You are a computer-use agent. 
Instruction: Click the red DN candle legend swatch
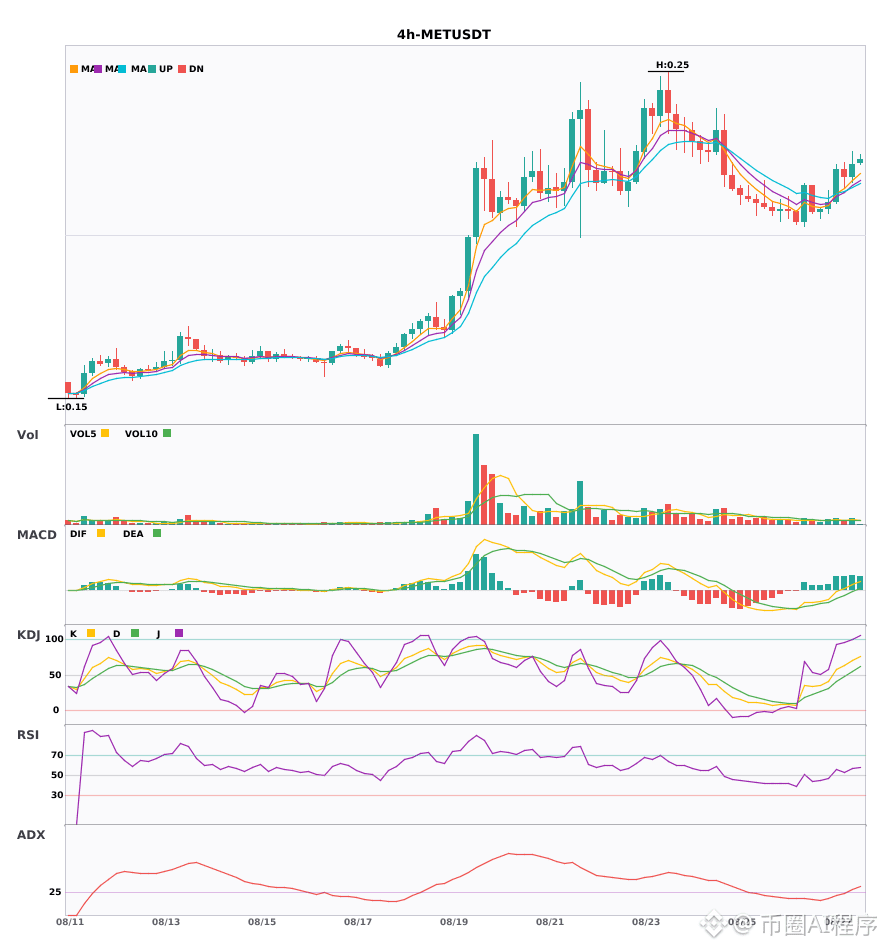point(182,69)
